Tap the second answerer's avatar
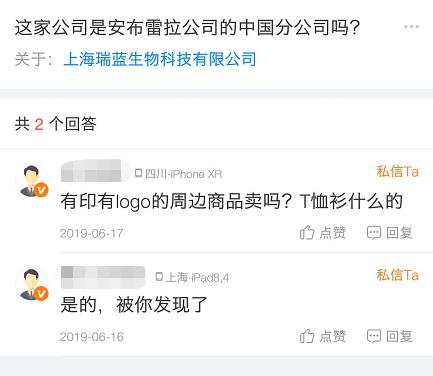 pos(33,285)
